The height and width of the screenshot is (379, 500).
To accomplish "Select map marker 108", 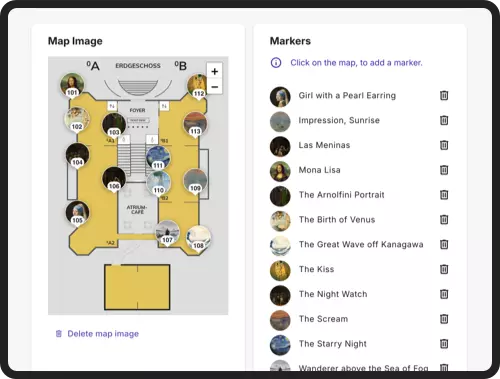I will (x=198, y=239).
